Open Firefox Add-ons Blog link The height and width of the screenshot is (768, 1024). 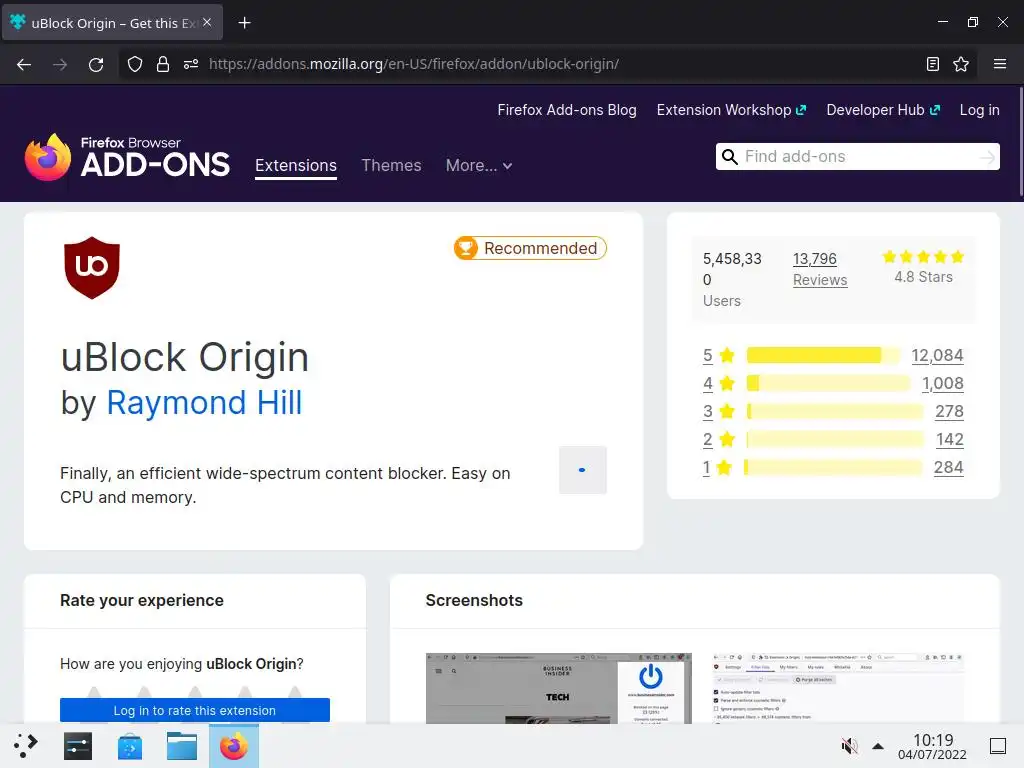[x=567, y=110]
